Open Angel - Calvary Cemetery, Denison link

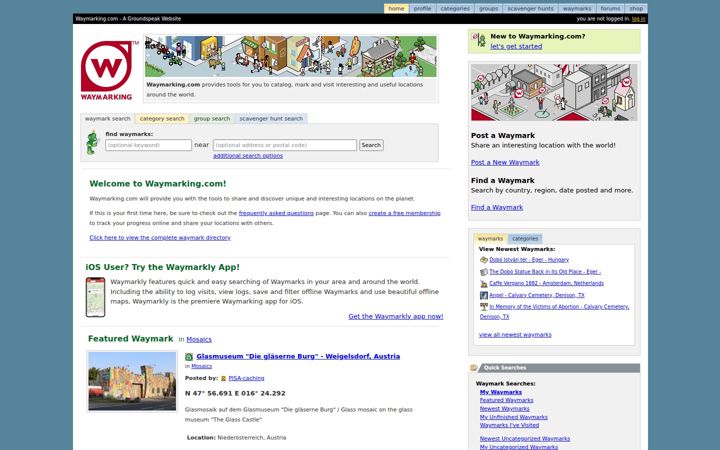(x=537, y=295)
